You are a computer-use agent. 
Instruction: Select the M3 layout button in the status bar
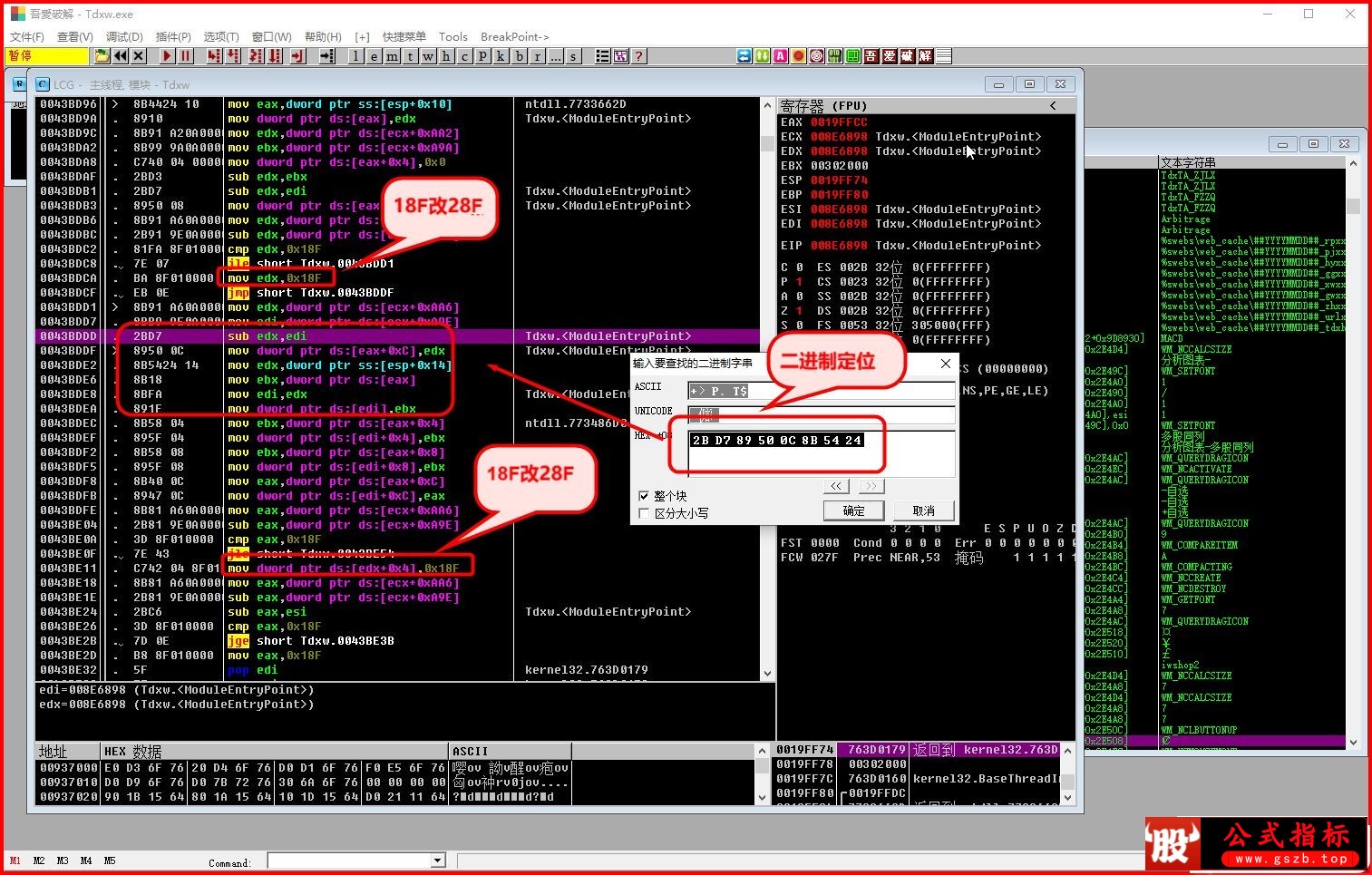pyautogui.click(x=63, y=860)
